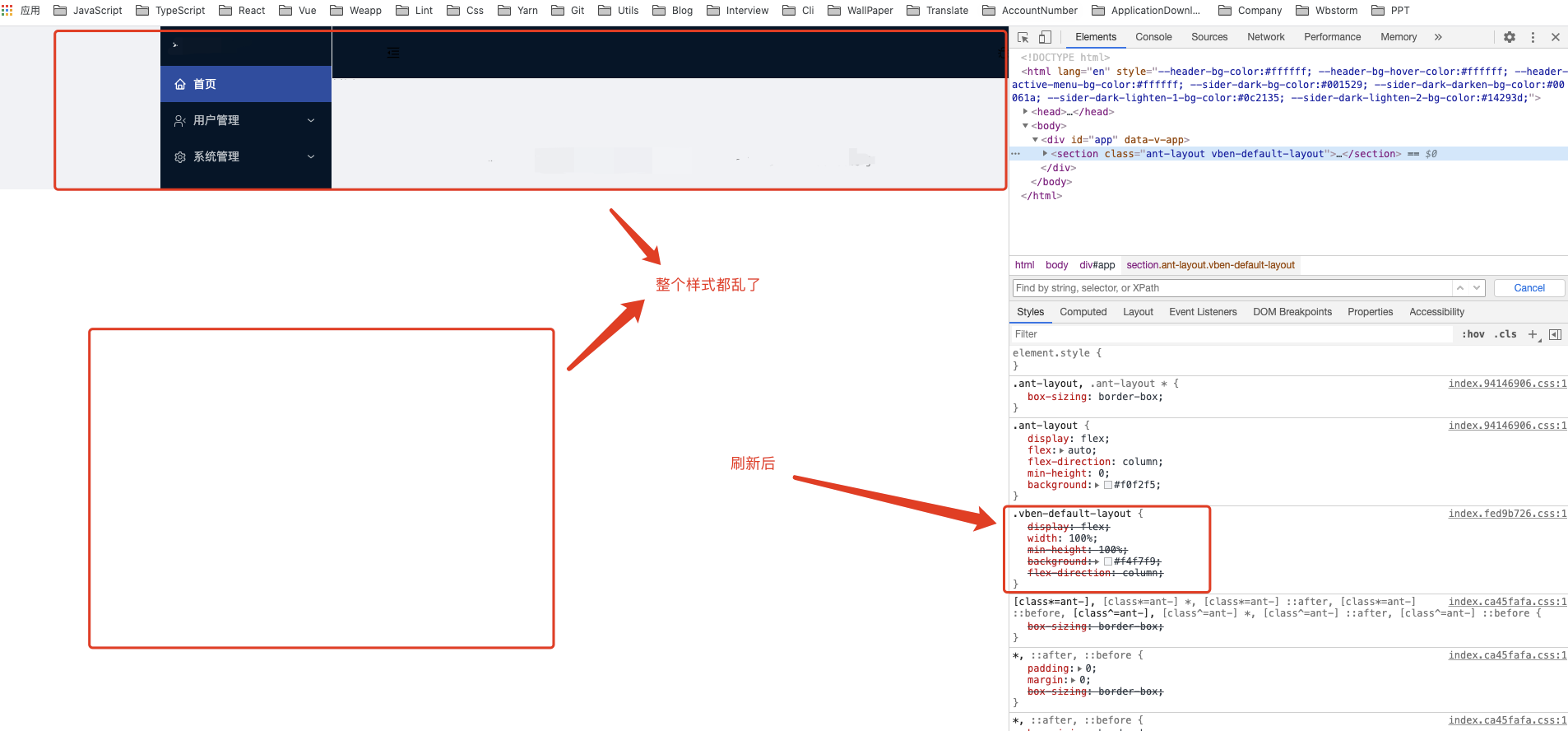Screen dimensions: 1568x731
Task: Click the user icon beside 用户管理
Action: 180,120
